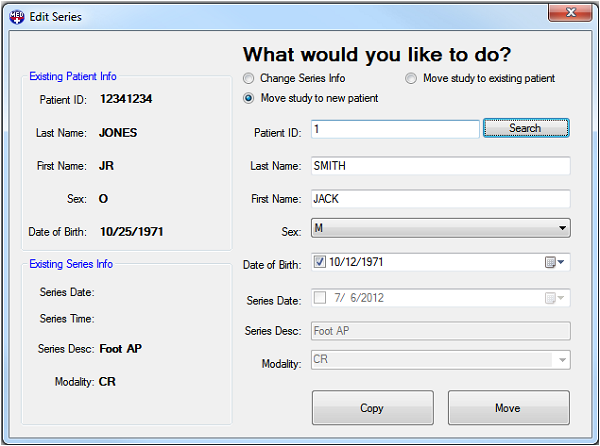The width and height of the screenshot is (600, 446).
Task: Expand the Sex dropdown list
Action: (x=562, y=229)
